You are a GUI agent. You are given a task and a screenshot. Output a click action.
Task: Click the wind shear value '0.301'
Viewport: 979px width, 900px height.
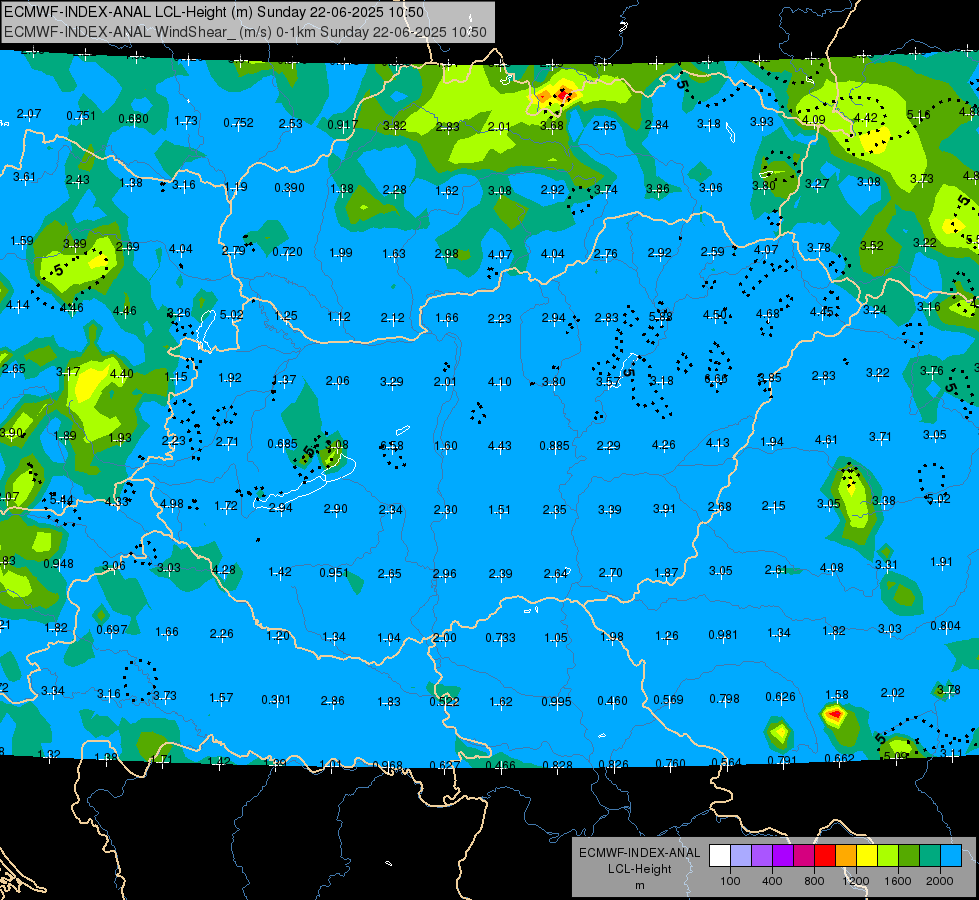coord(276,700)
